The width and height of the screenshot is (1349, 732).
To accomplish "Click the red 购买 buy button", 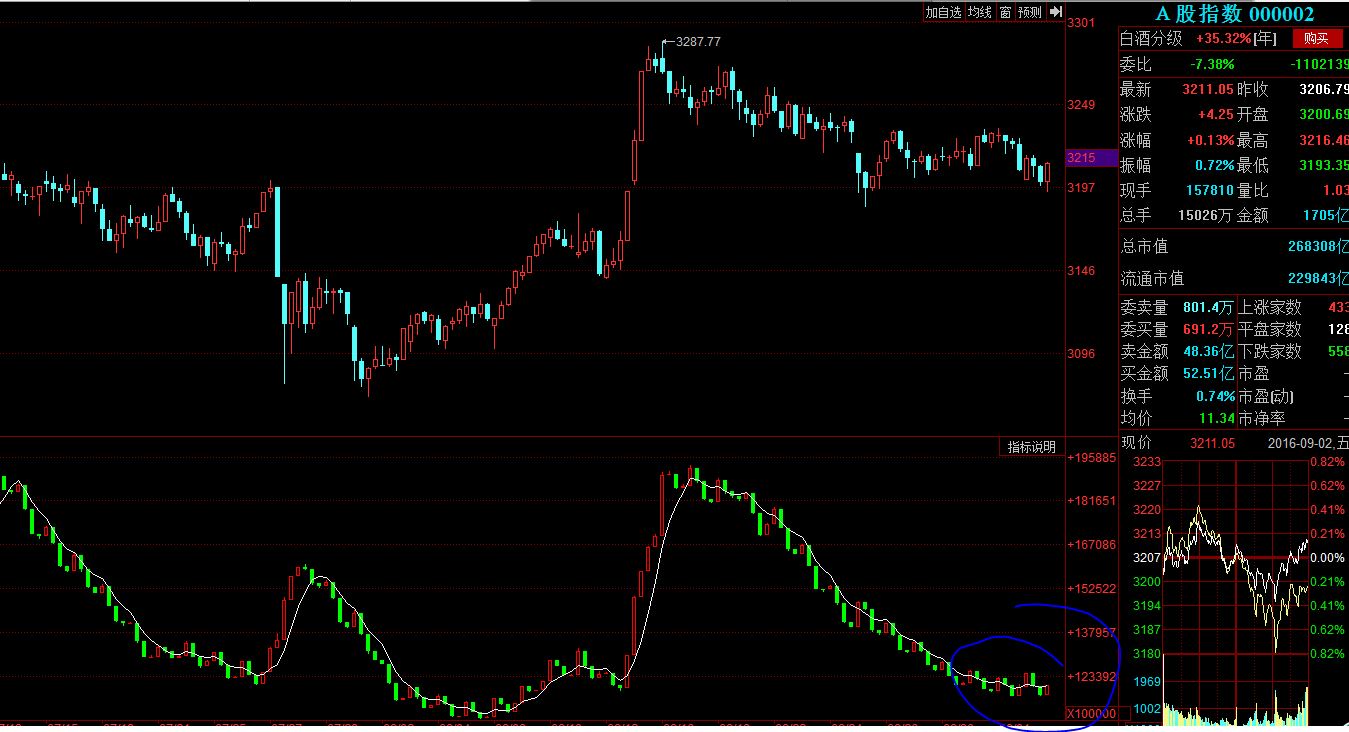I will pos(1317,39).
